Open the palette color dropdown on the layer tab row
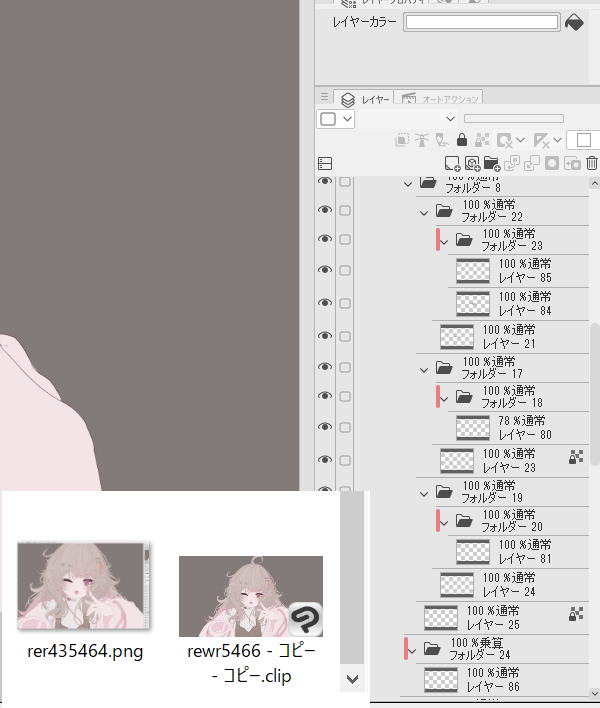Image resolution: width=600 pixels, height=708 pixels. point(335,119)
